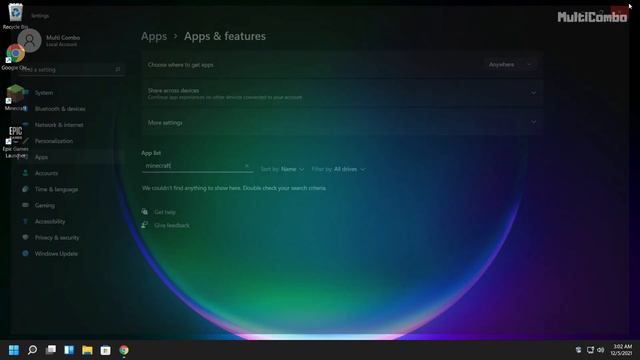Viewport: 640px width, 360px height.
Task: Open Widgets from the taskbar
Action: click(69, 350)
